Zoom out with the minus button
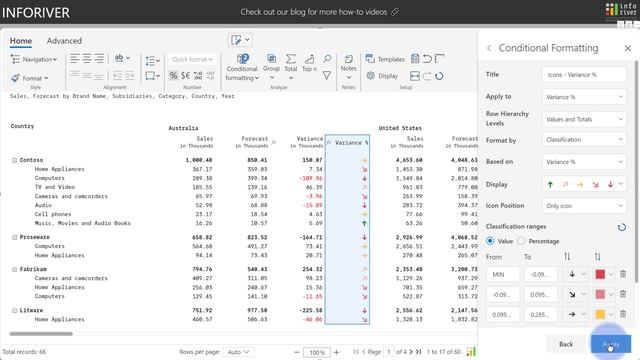Image resolution: width=640 pixels, height=360 pixels. (x=297, y=352)
